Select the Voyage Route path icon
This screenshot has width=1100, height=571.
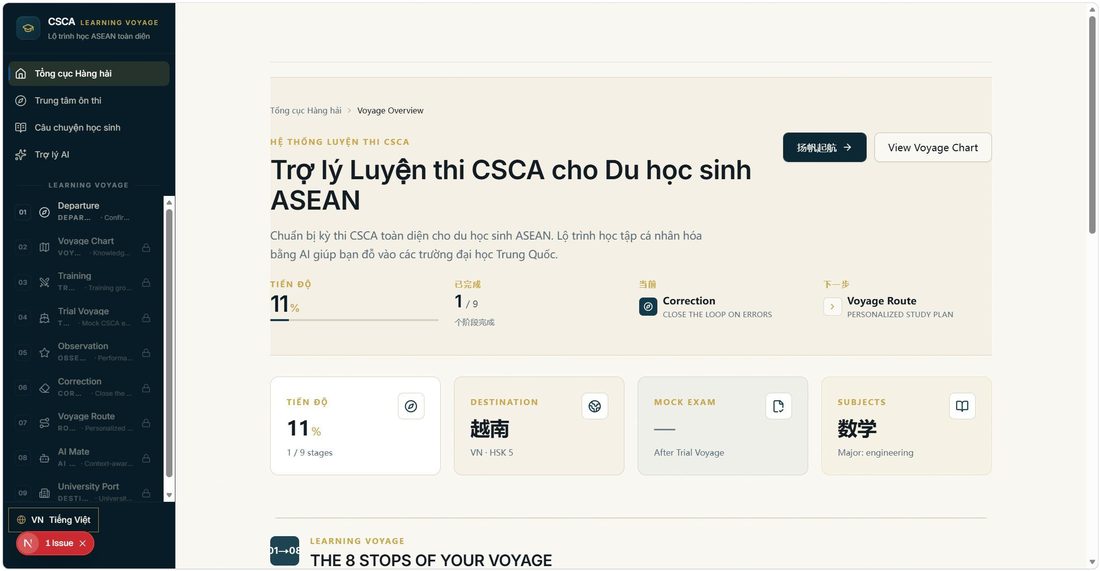[44, 422]
